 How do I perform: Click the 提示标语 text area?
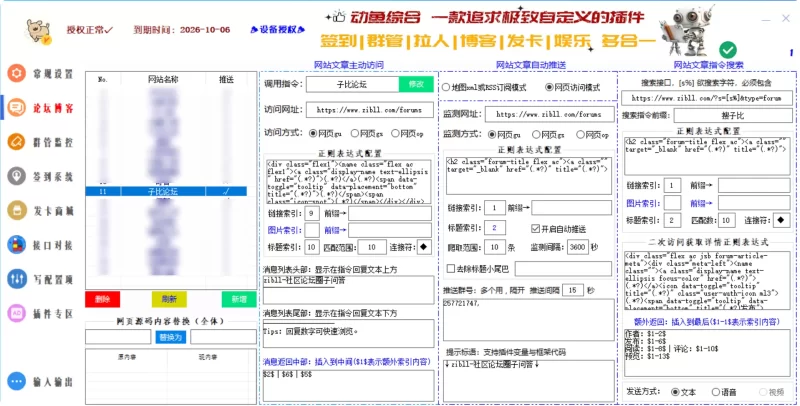pyautogui.click(x=529, y=381)
